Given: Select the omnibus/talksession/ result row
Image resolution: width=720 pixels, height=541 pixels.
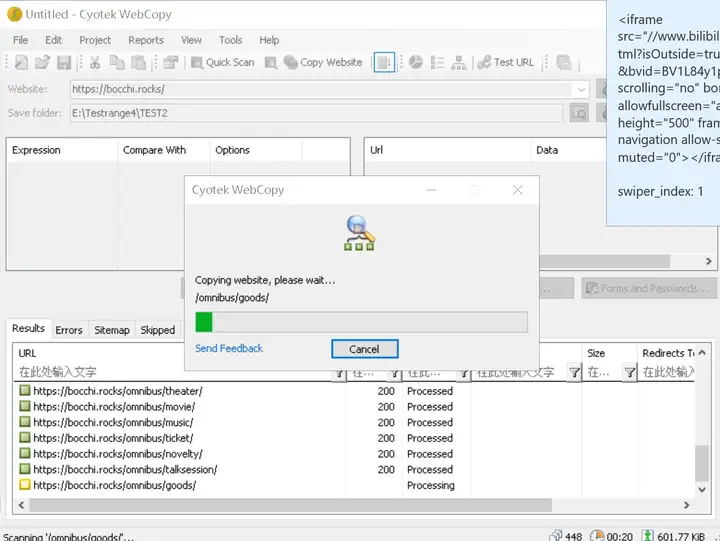Looking at the screenshot, I should click(x=354, y=469).
